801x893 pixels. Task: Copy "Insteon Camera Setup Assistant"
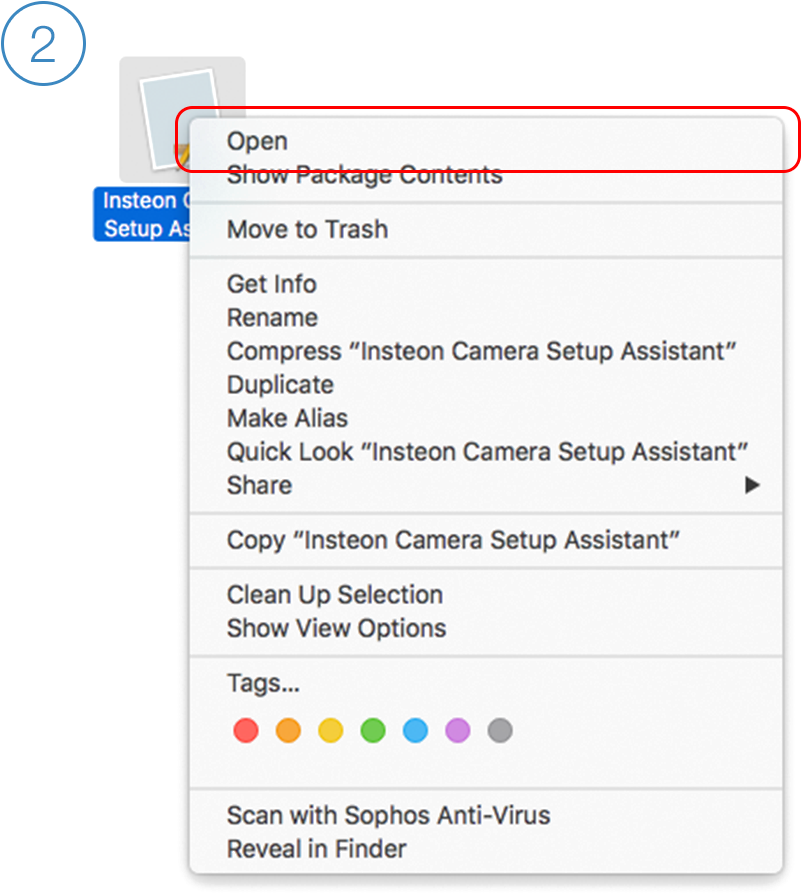[453, 540]
